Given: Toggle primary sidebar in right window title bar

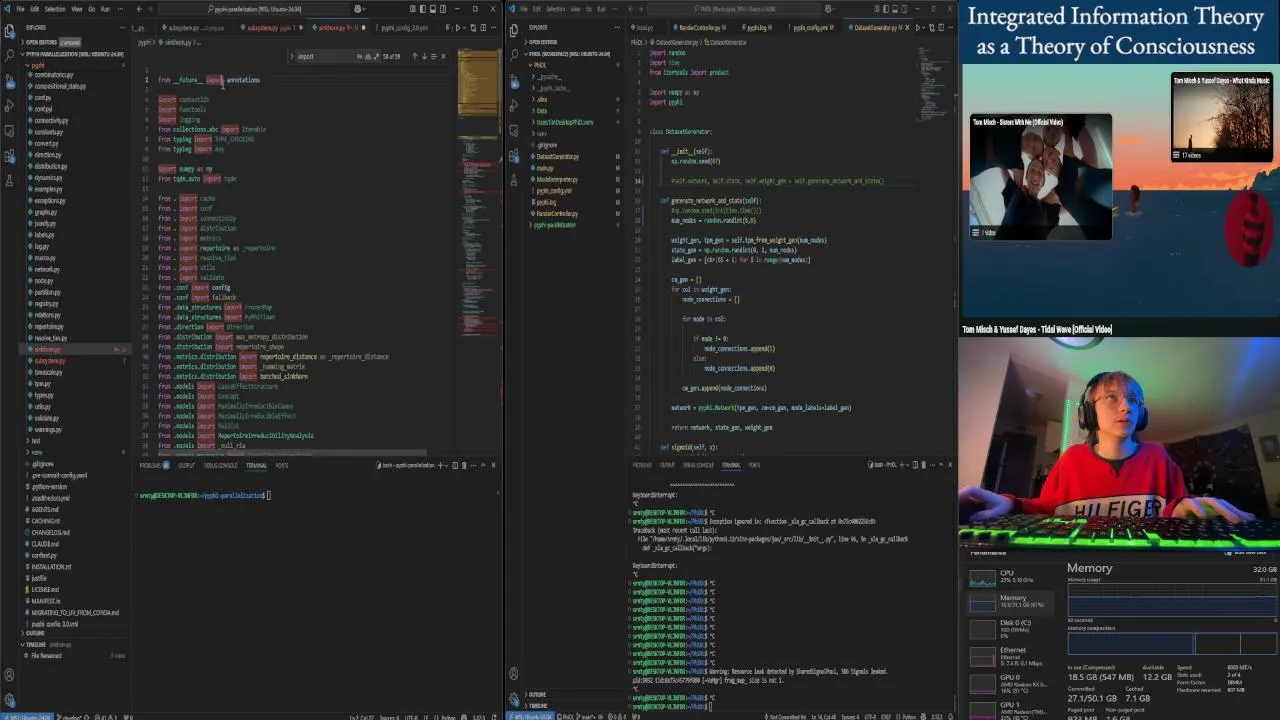Looking at the screenshot, I should 886,9.
